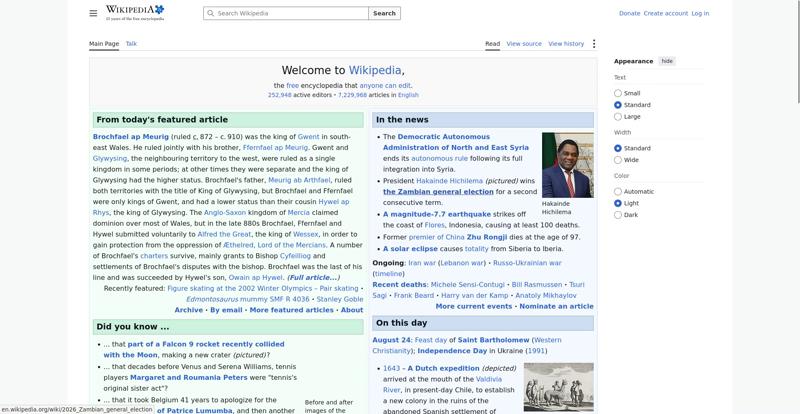Click the By email link

click(226, 310)
